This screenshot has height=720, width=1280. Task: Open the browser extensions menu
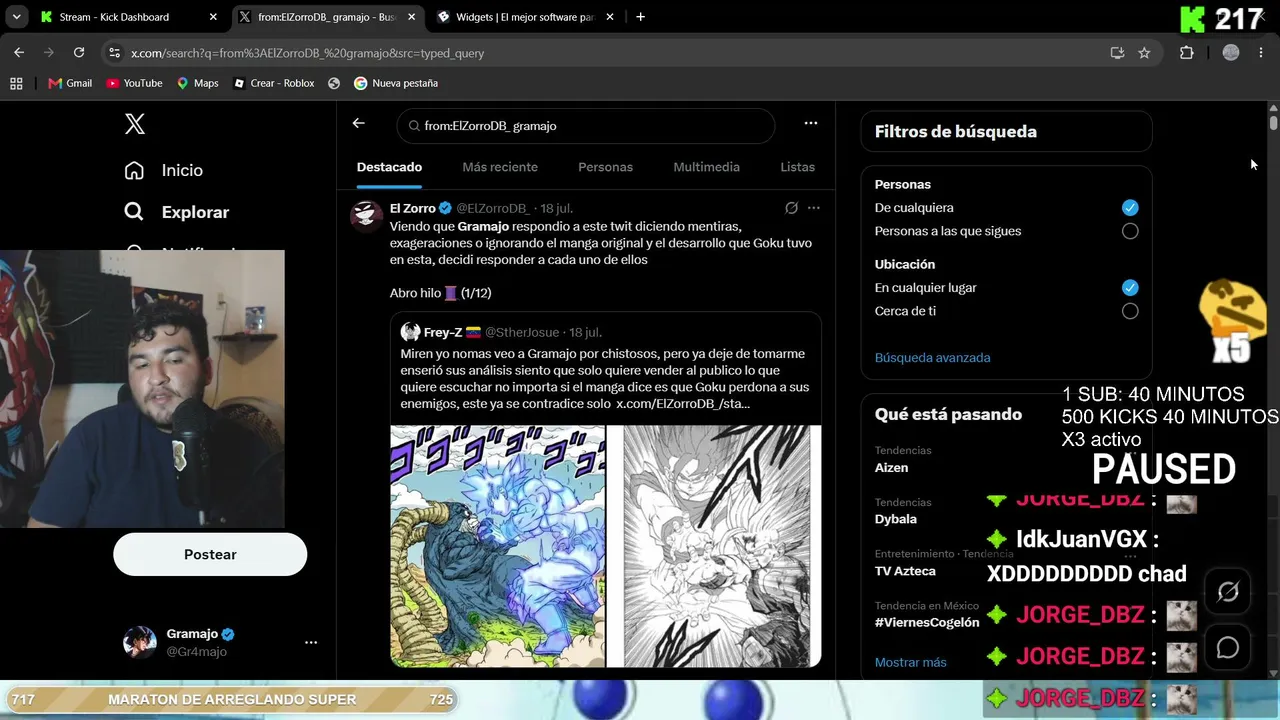tap(1187, 53)
